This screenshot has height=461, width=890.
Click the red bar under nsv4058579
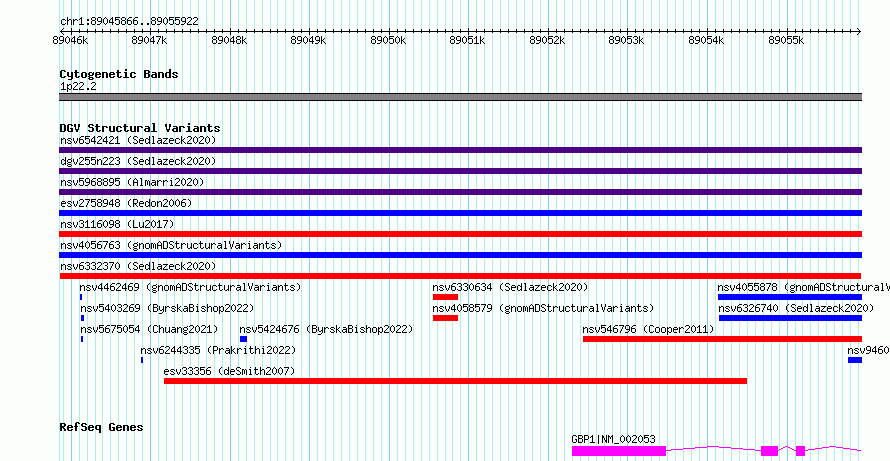[445, 318]
